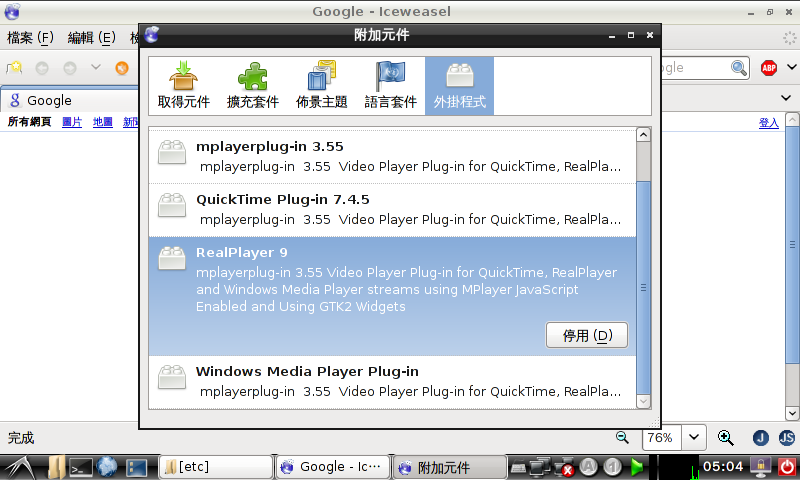The width and height of the screenshot is (800, 480).
Task: Open the 圖片 (Images) link on Google
Action: (72, 122)
